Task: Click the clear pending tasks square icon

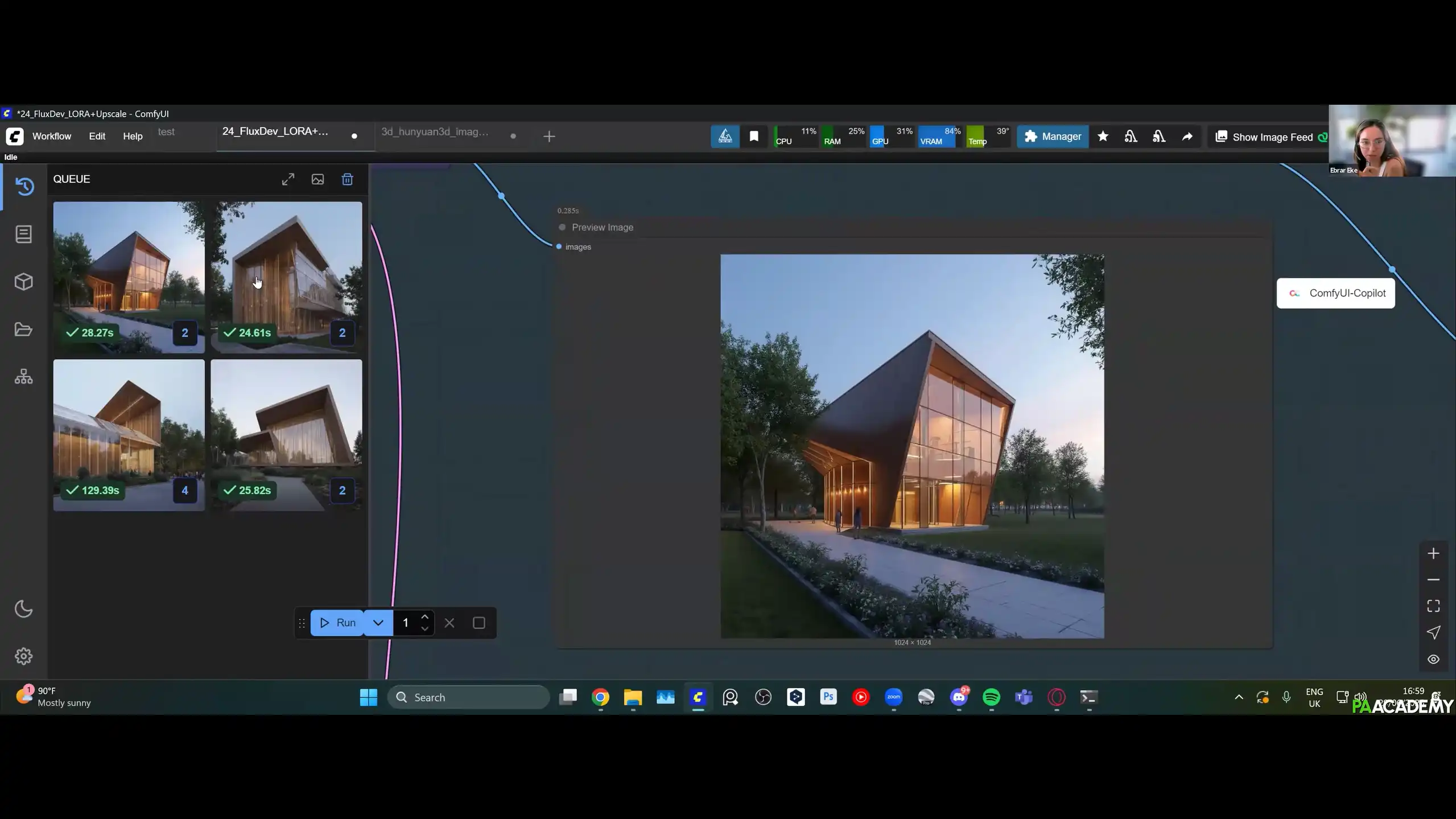Action: pos(479,623)
